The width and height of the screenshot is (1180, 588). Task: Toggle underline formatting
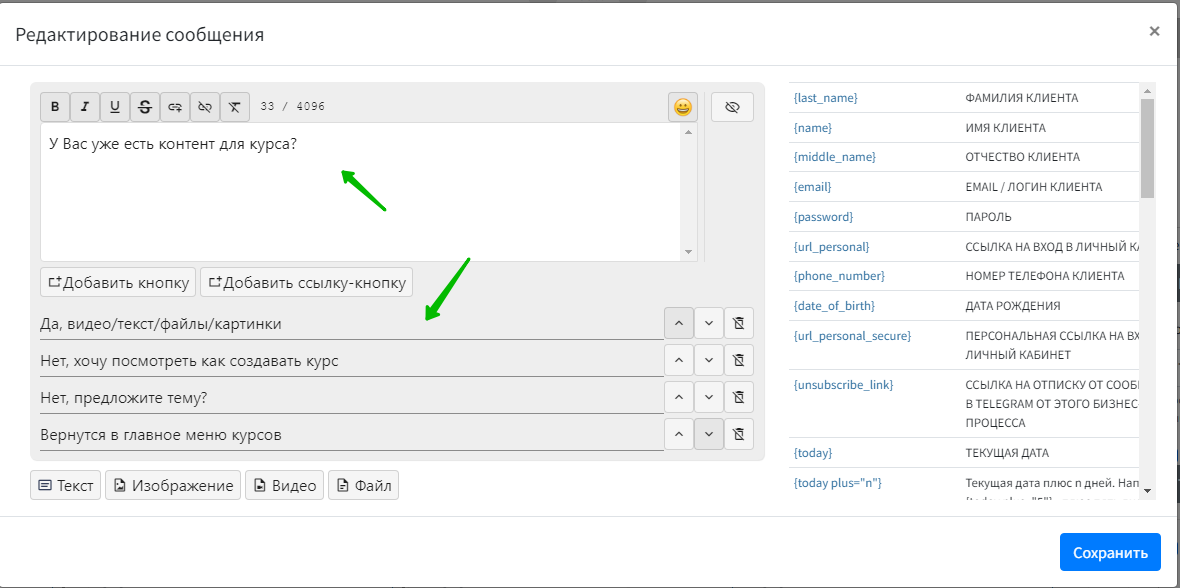coord(115,107)
